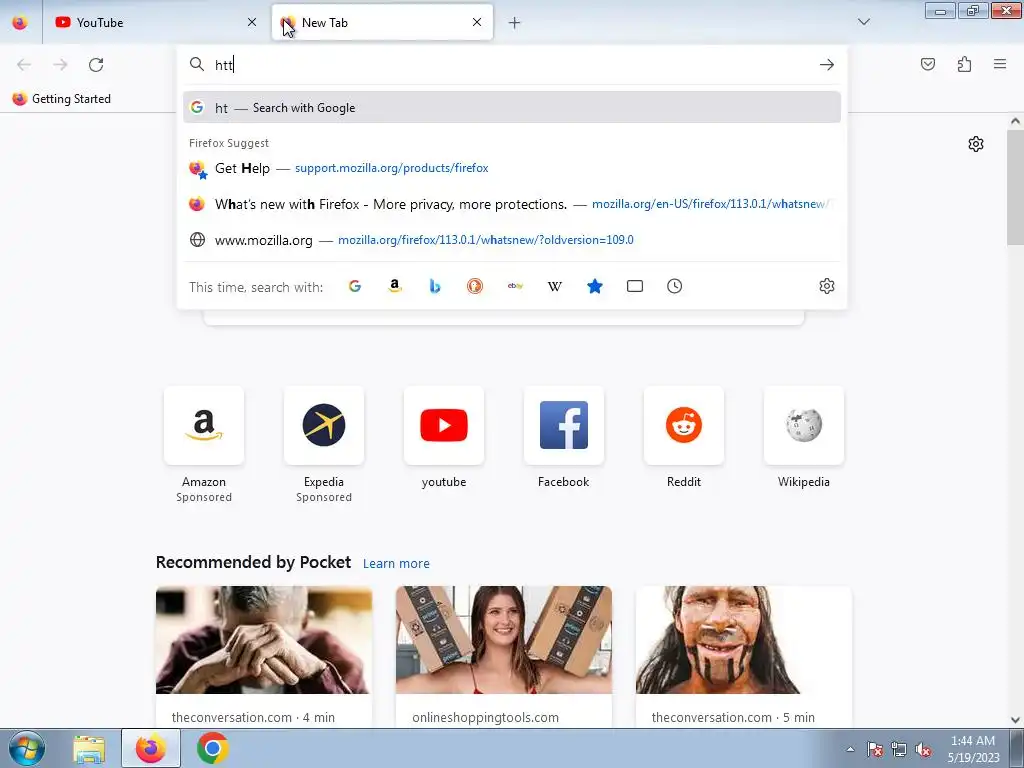Search this time with DuckDuckGo icon
This screenshot has height=768, width=1024.
(475, 286)
